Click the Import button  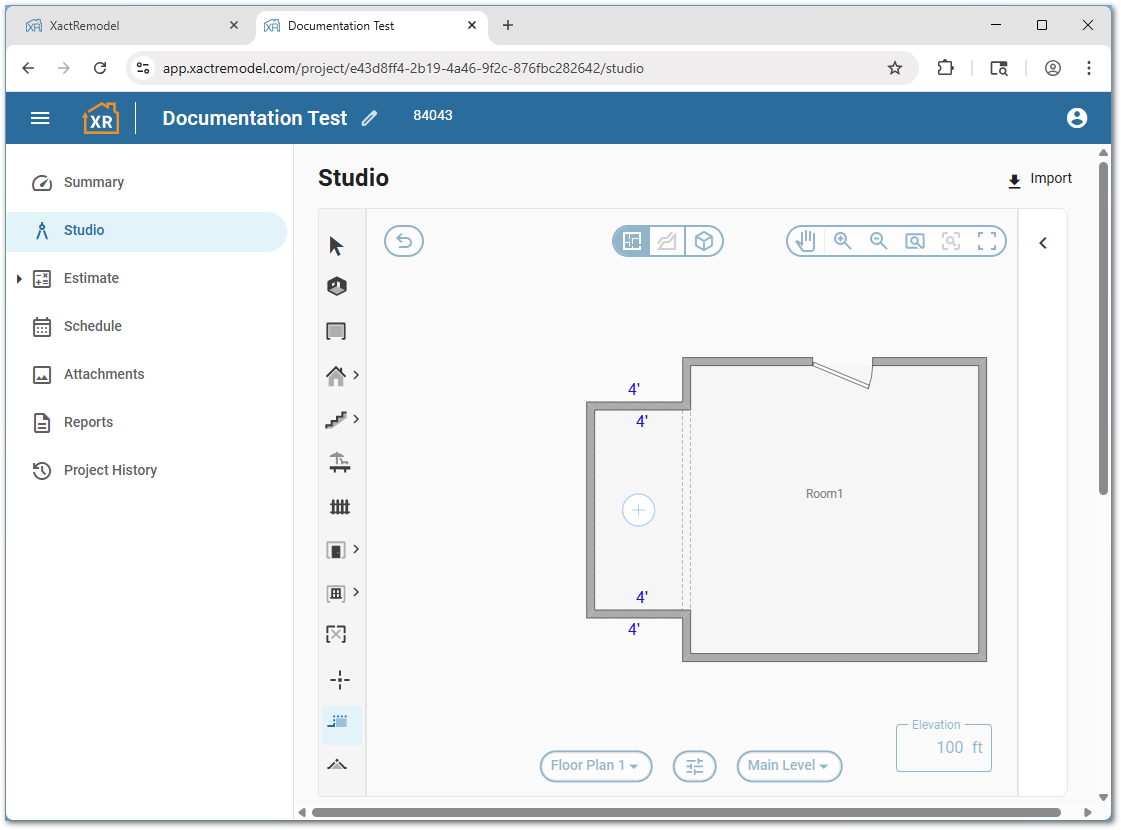(x=1039, y=179)
